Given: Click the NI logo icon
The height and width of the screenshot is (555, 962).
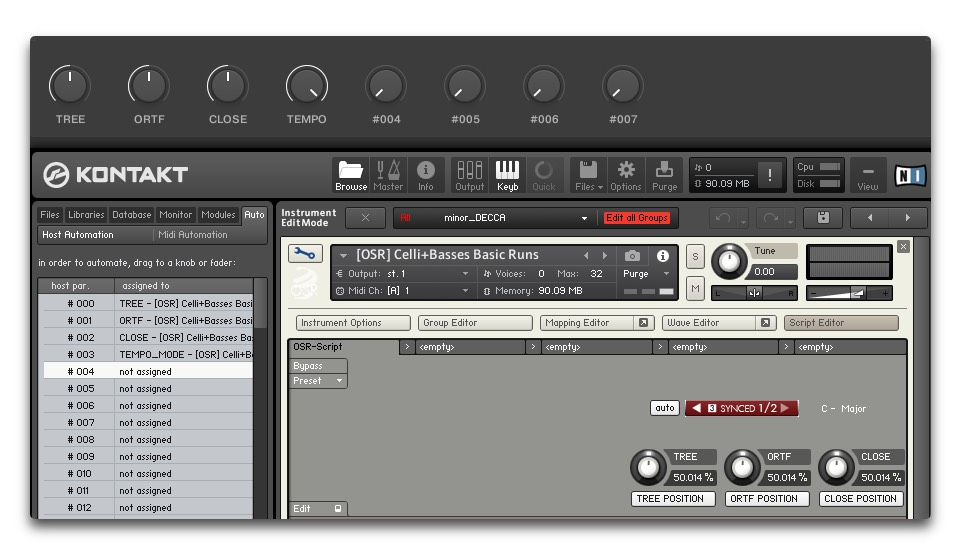Looking at the screenshot, I should pos(910,176).
